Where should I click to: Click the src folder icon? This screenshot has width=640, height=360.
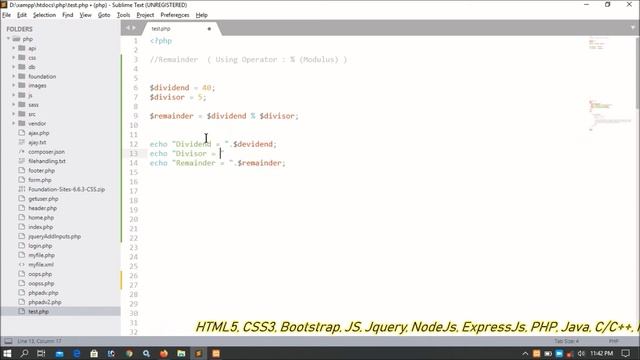22,114
